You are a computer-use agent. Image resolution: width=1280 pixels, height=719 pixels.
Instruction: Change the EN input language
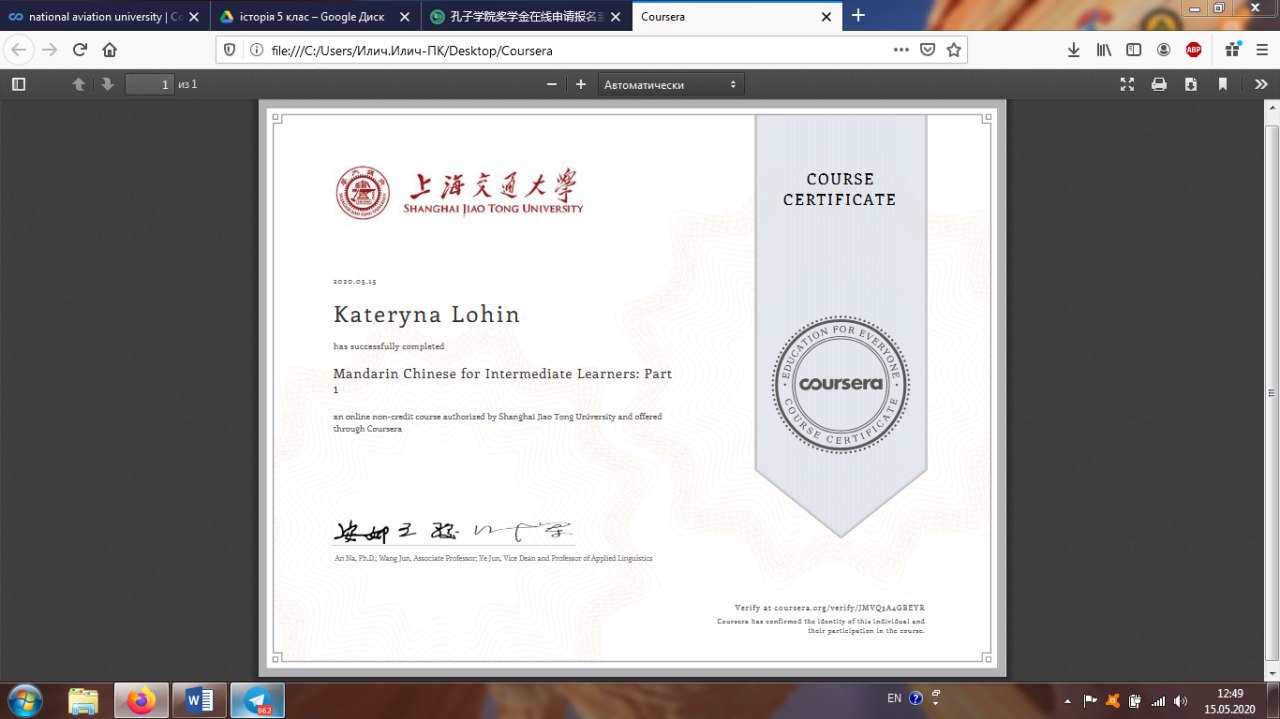point(894,698)
